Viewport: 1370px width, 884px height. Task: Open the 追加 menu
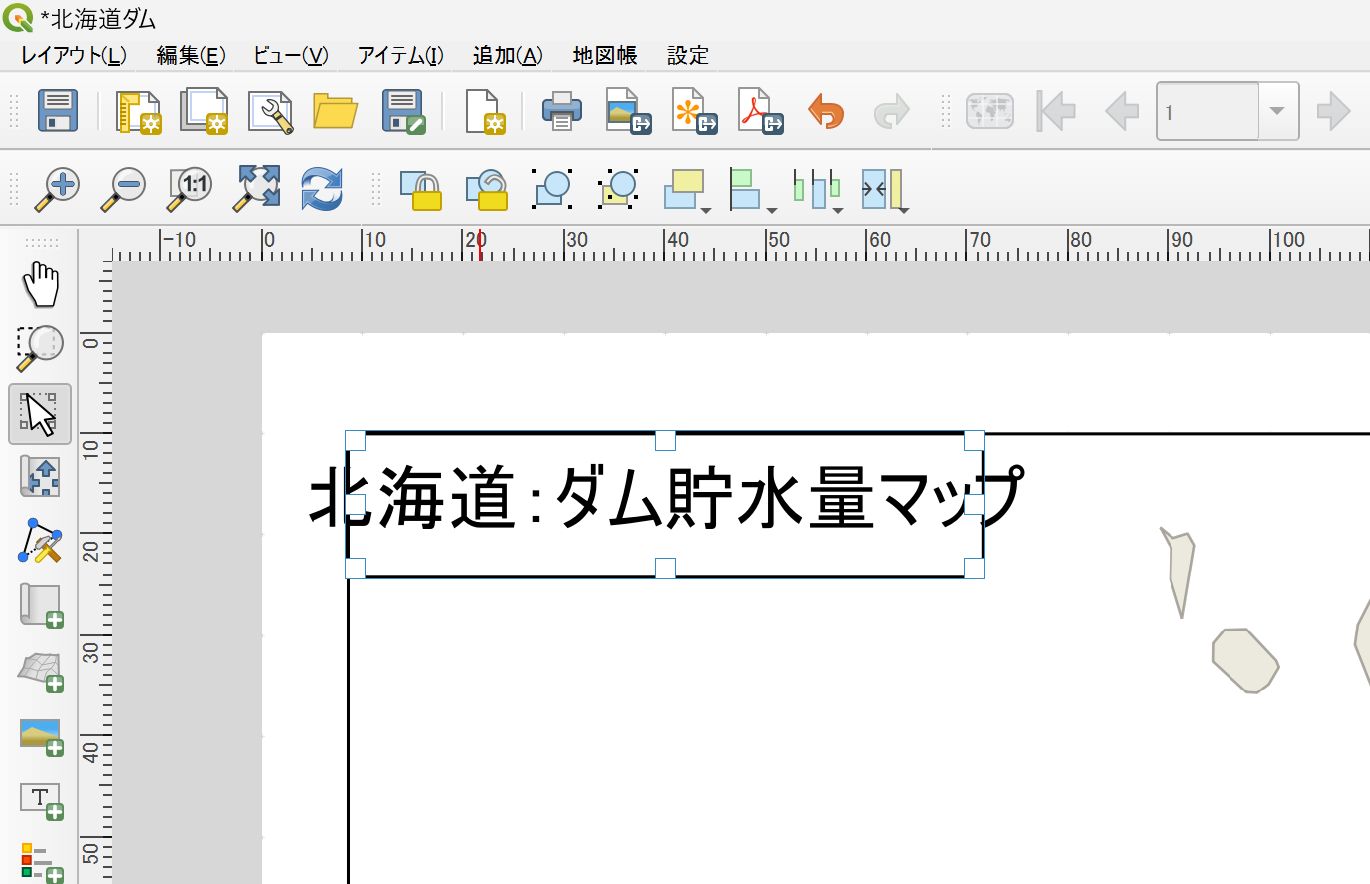click(x=508, y=56)
